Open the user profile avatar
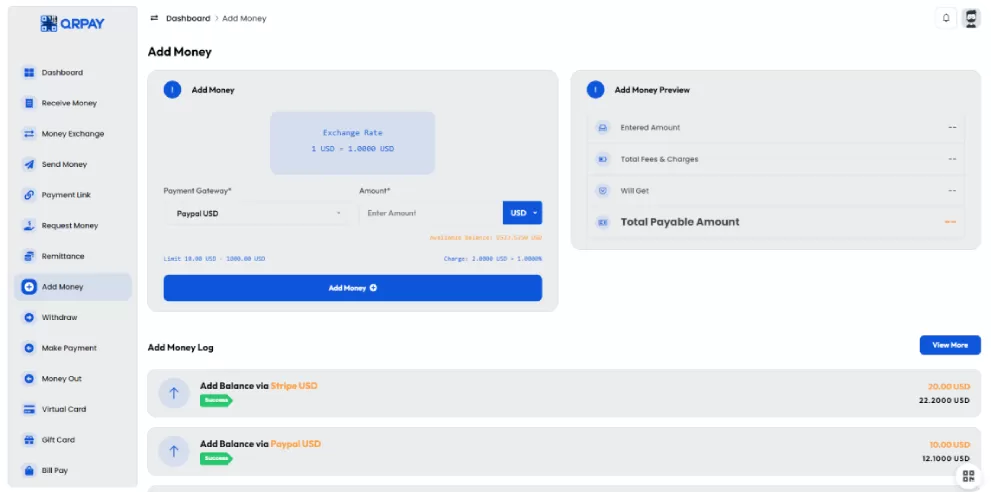The image size is (991, 492). click(x=971, y=18)
